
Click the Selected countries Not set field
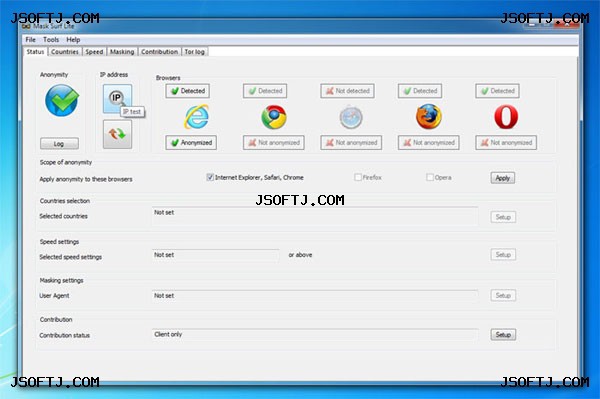click(315, 216)
